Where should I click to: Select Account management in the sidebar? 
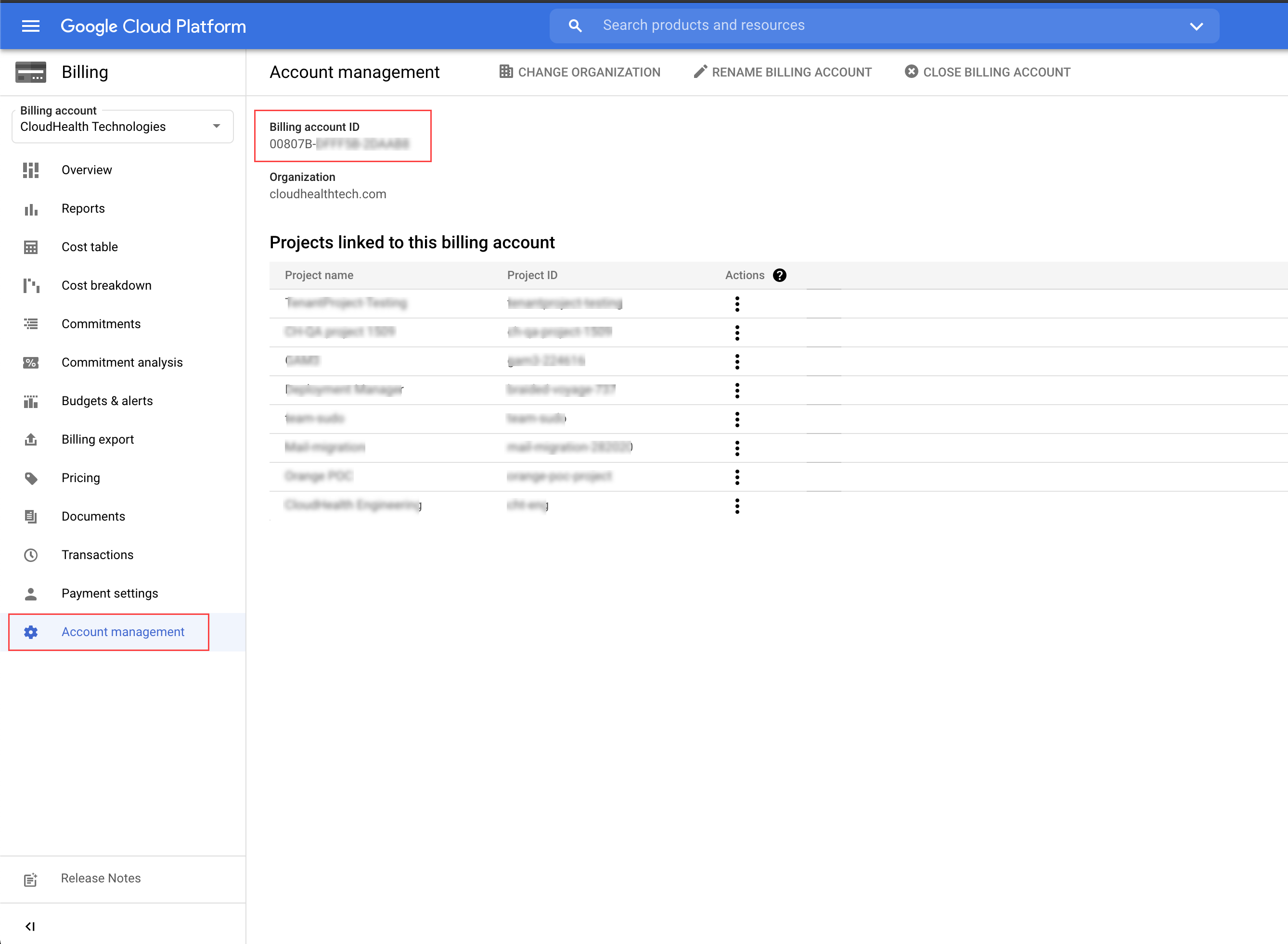tap(122, 631)
